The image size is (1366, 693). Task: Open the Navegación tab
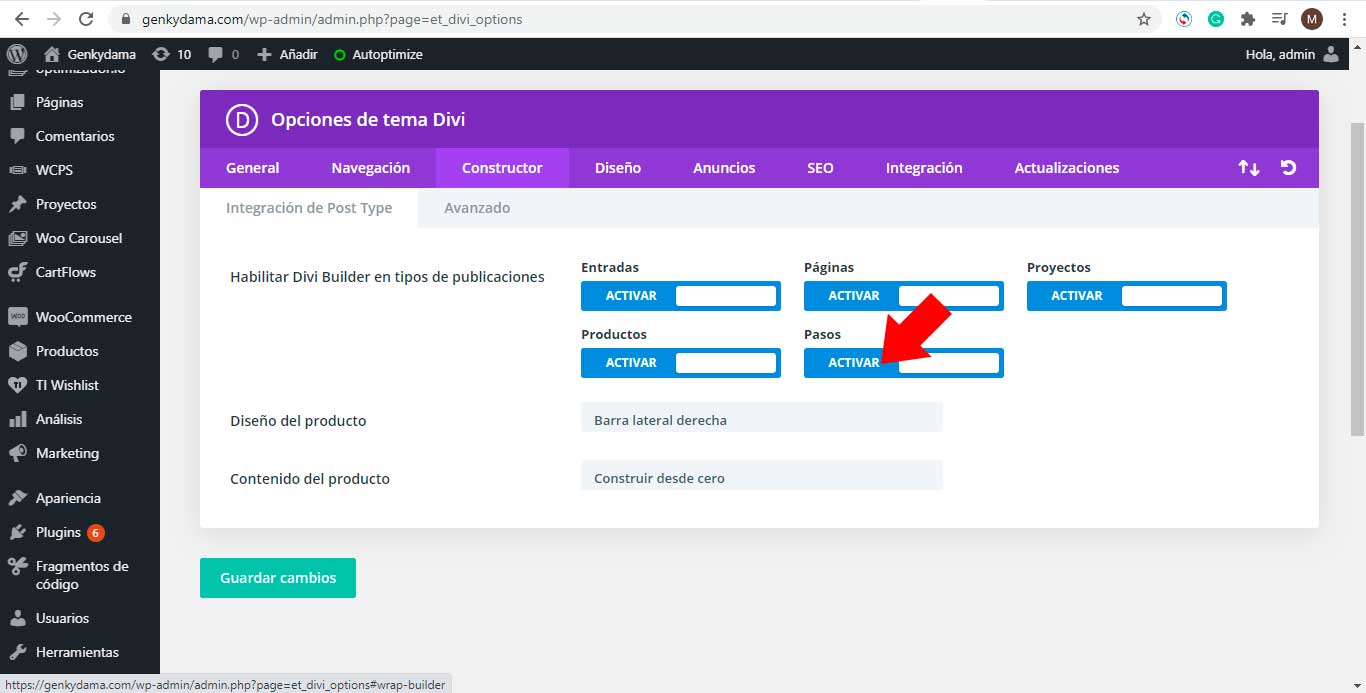(371, 168)
